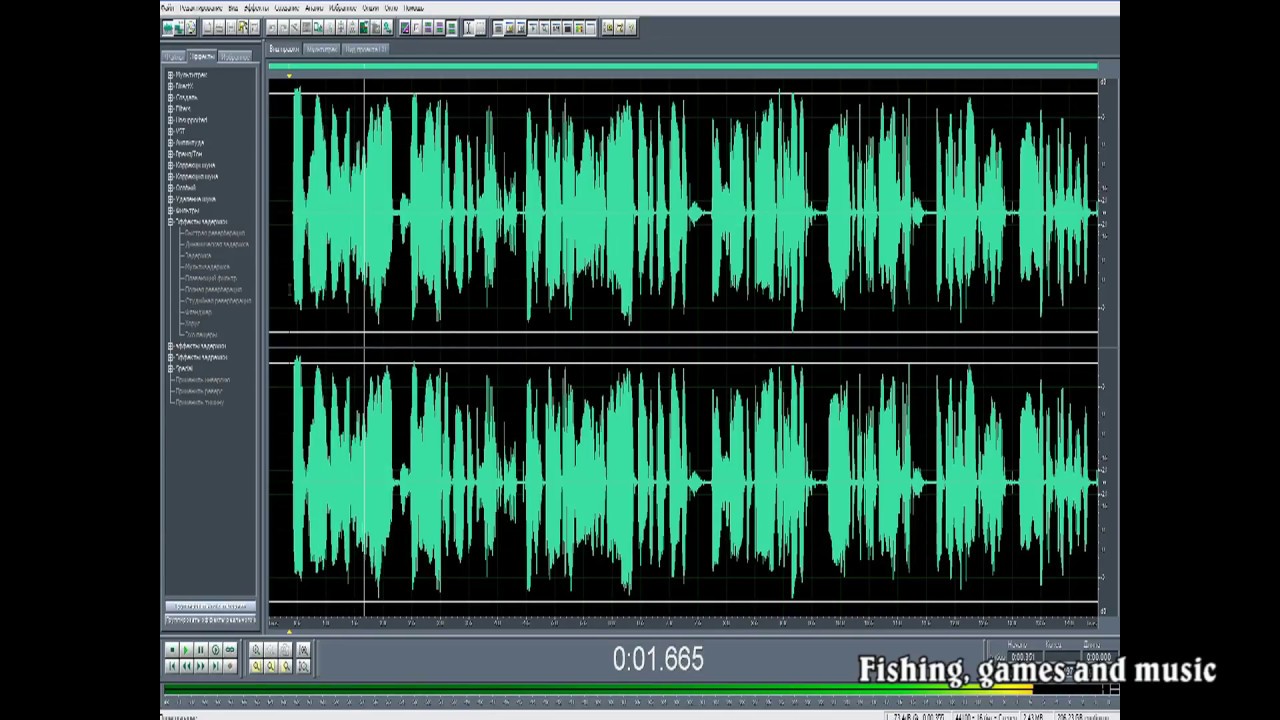This screenshot has height=720, width=1280.
Task: Select the I-beam time selection tool
Action: [x=469, y=27]
